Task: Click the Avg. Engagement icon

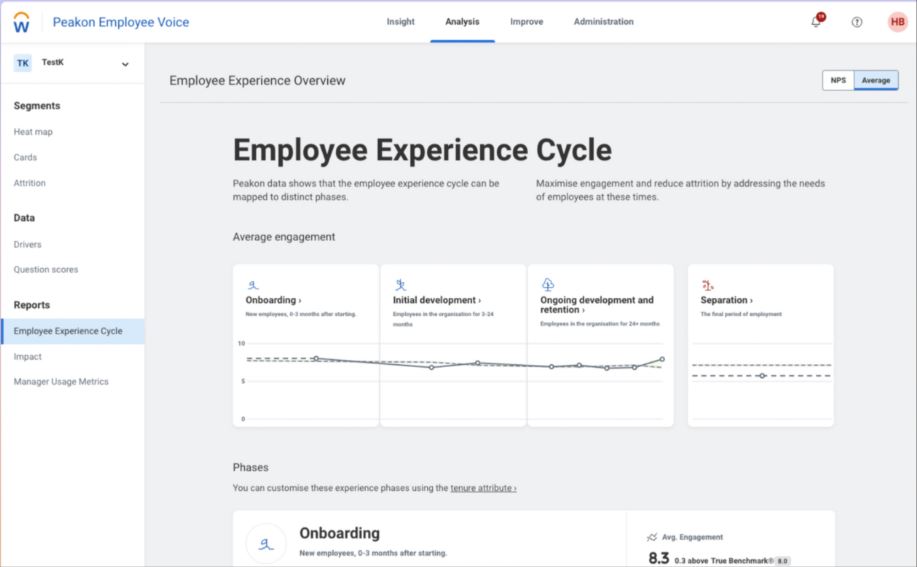Action: click(x=652, y=537)
